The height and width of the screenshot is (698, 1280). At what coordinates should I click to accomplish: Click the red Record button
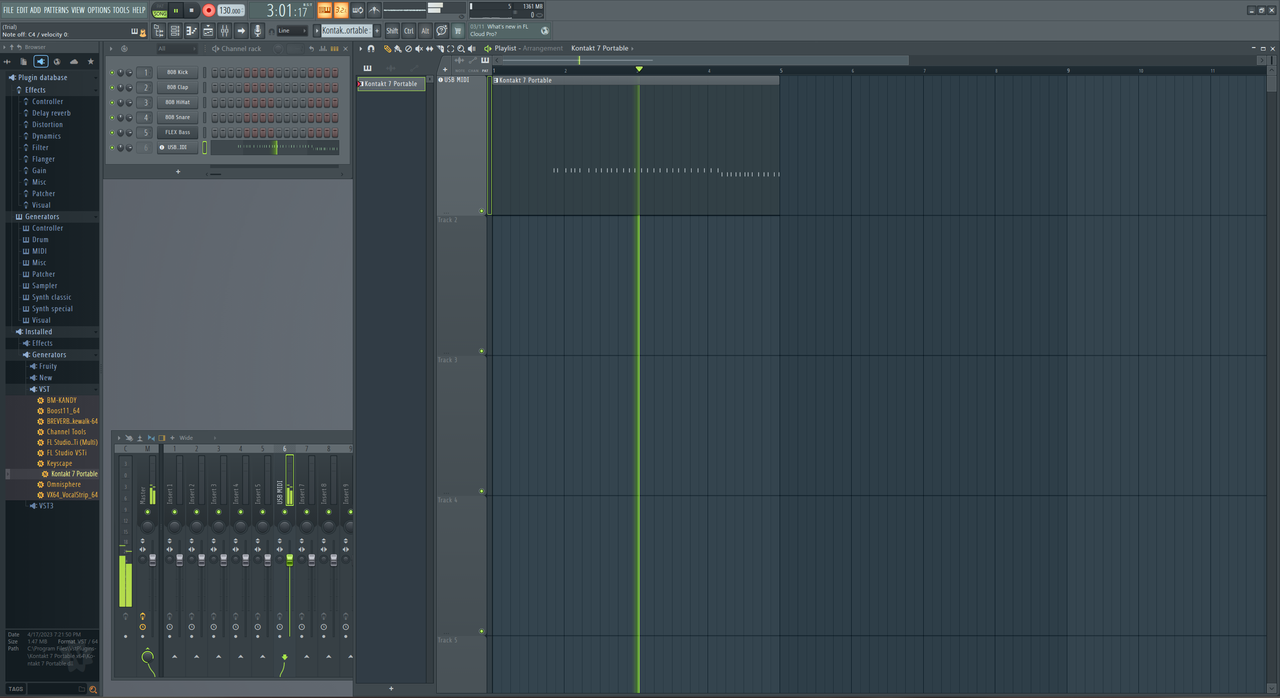(x=208, y=10)
